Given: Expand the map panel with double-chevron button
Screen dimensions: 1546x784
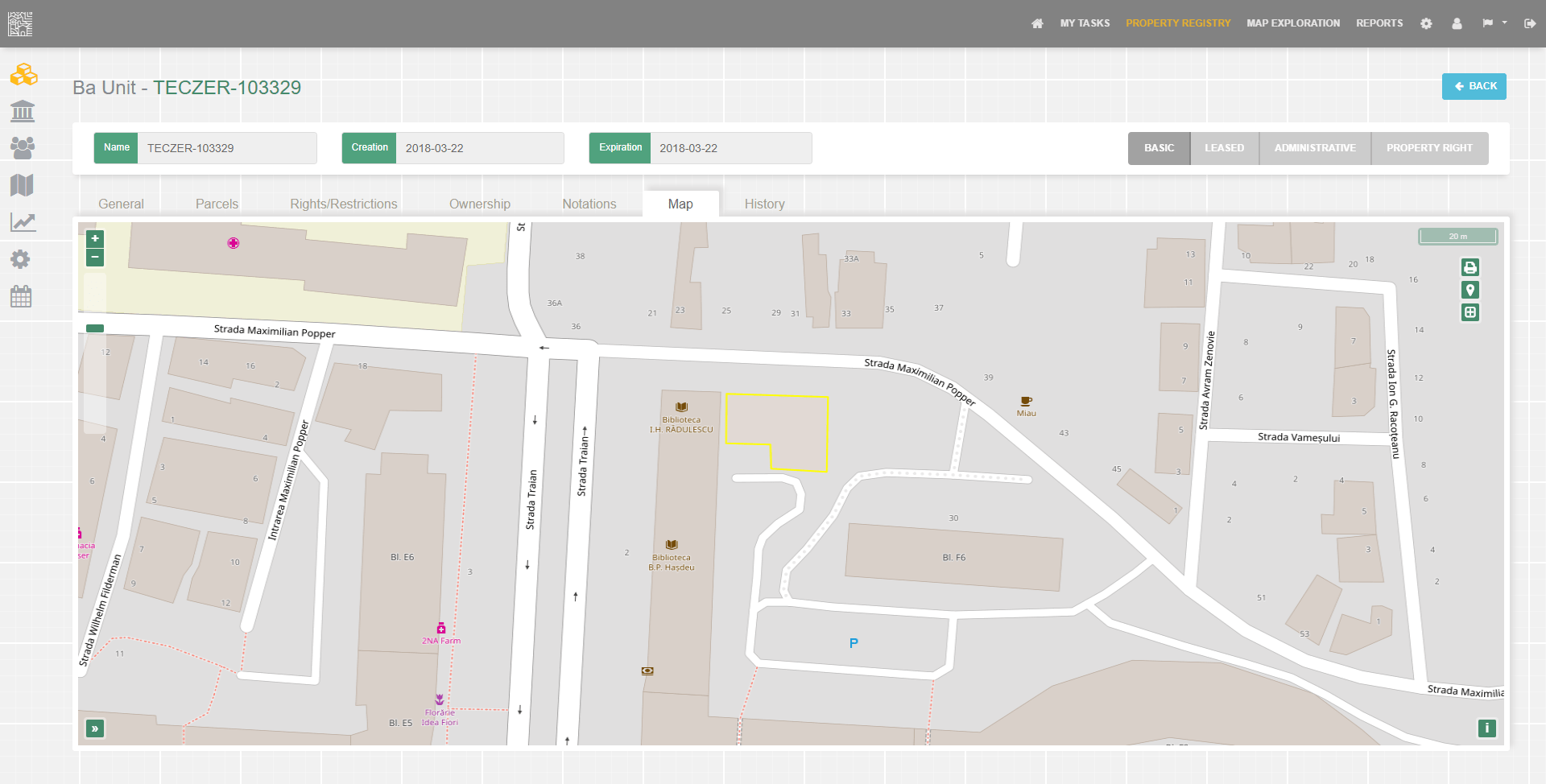Looking at the screenshot, I should (x=95, y=728).
